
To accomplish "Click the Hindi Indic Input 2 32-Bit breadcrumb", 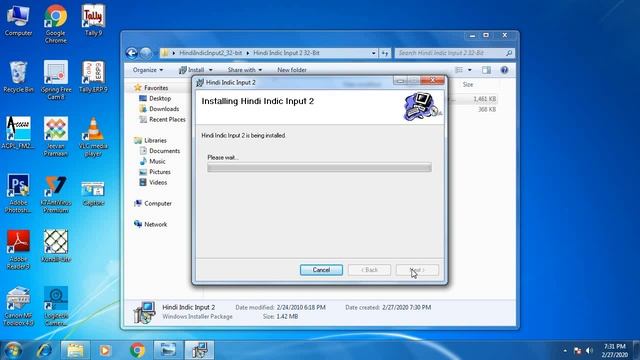I will click(x=287, y=53).
